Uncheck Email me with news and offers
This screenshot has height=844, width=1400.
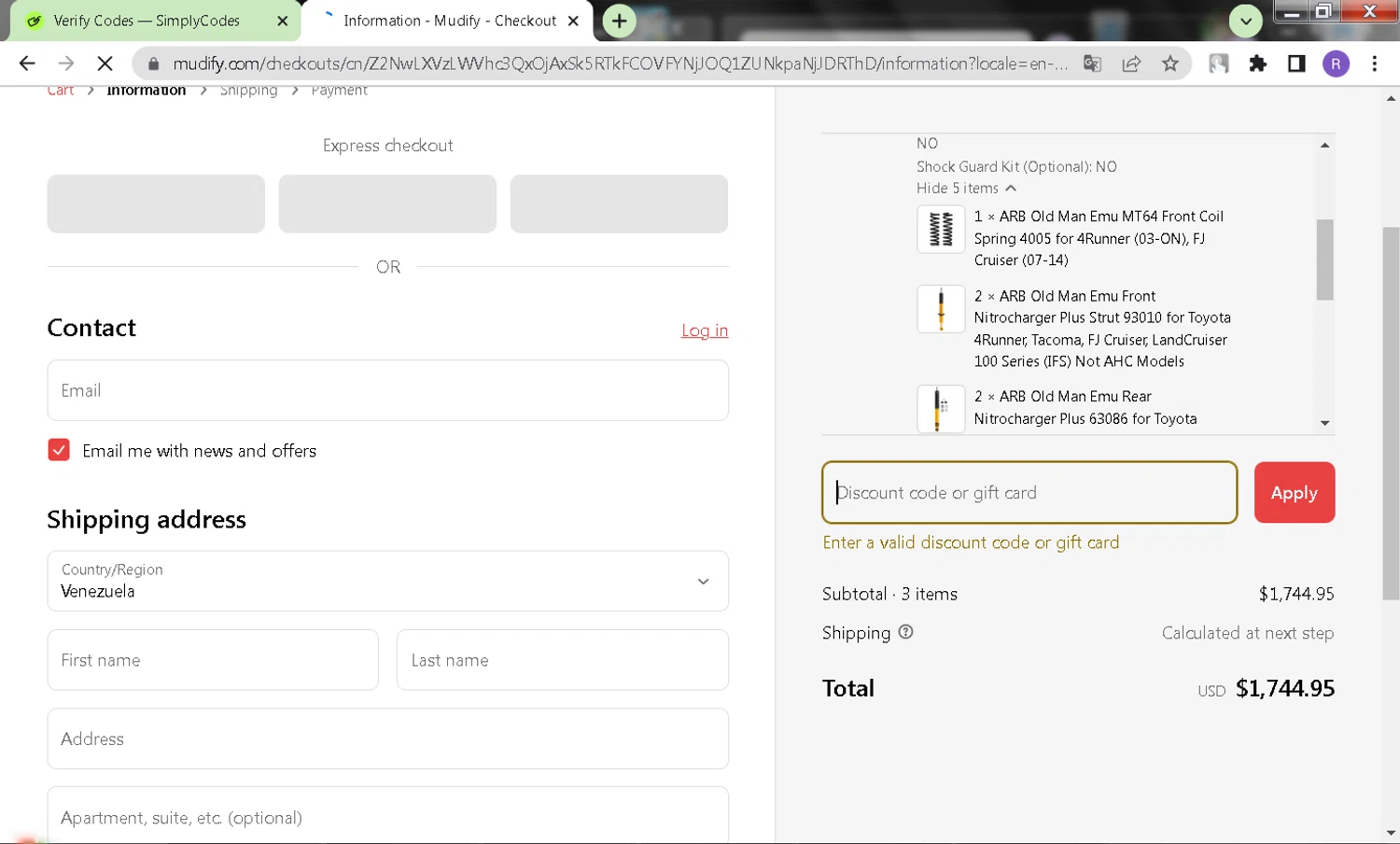[x=59, y=450]
